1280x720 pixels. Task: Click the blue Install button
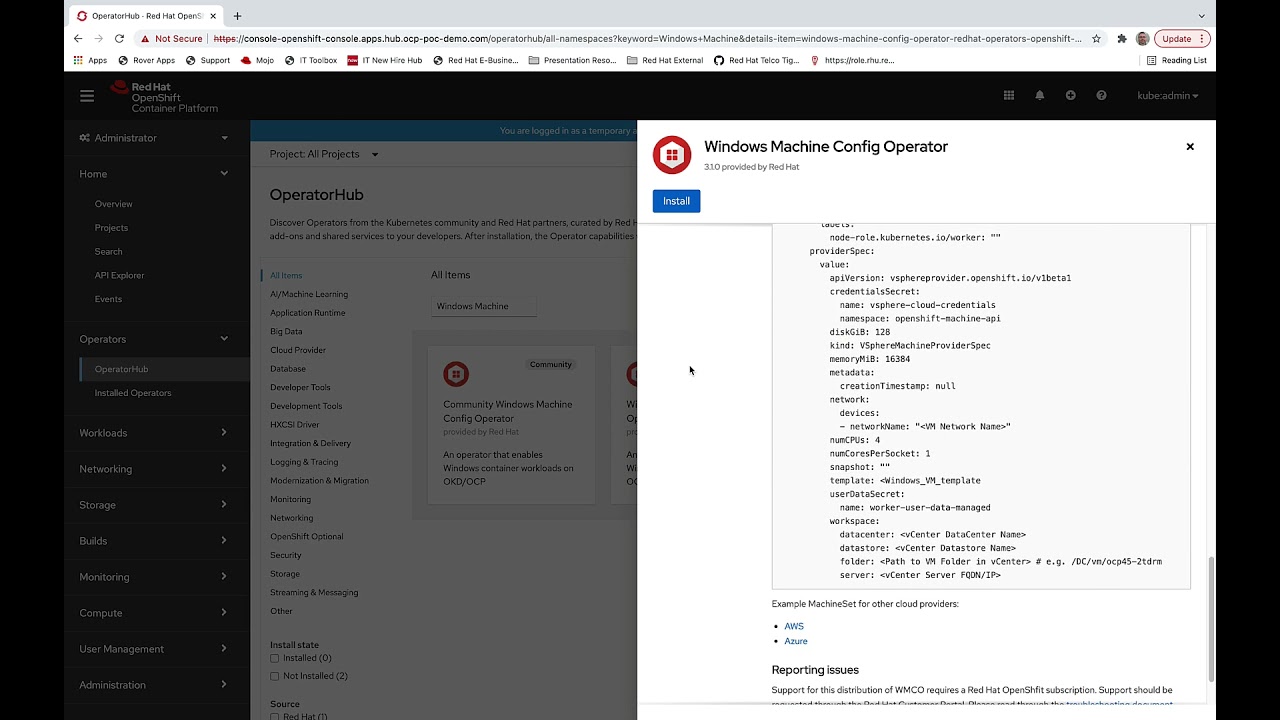pos(676,201)
